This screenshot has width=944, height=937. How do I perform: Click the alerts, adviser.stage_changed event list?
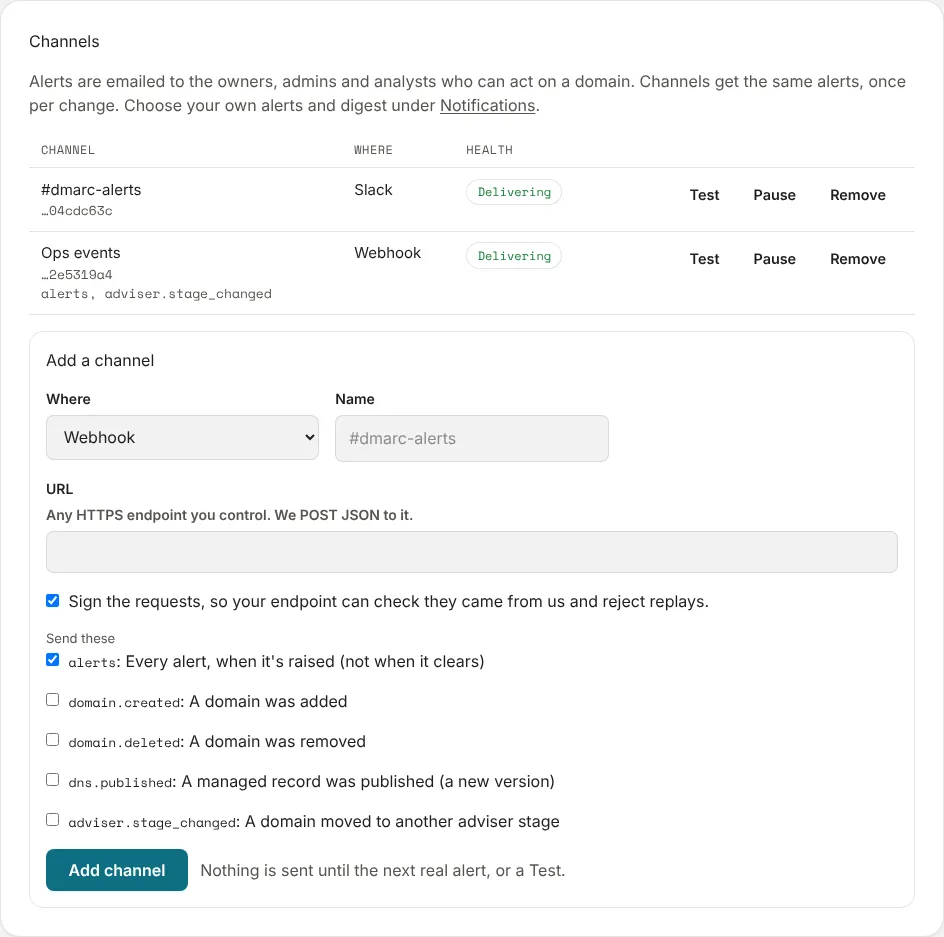tap(156, 294)
